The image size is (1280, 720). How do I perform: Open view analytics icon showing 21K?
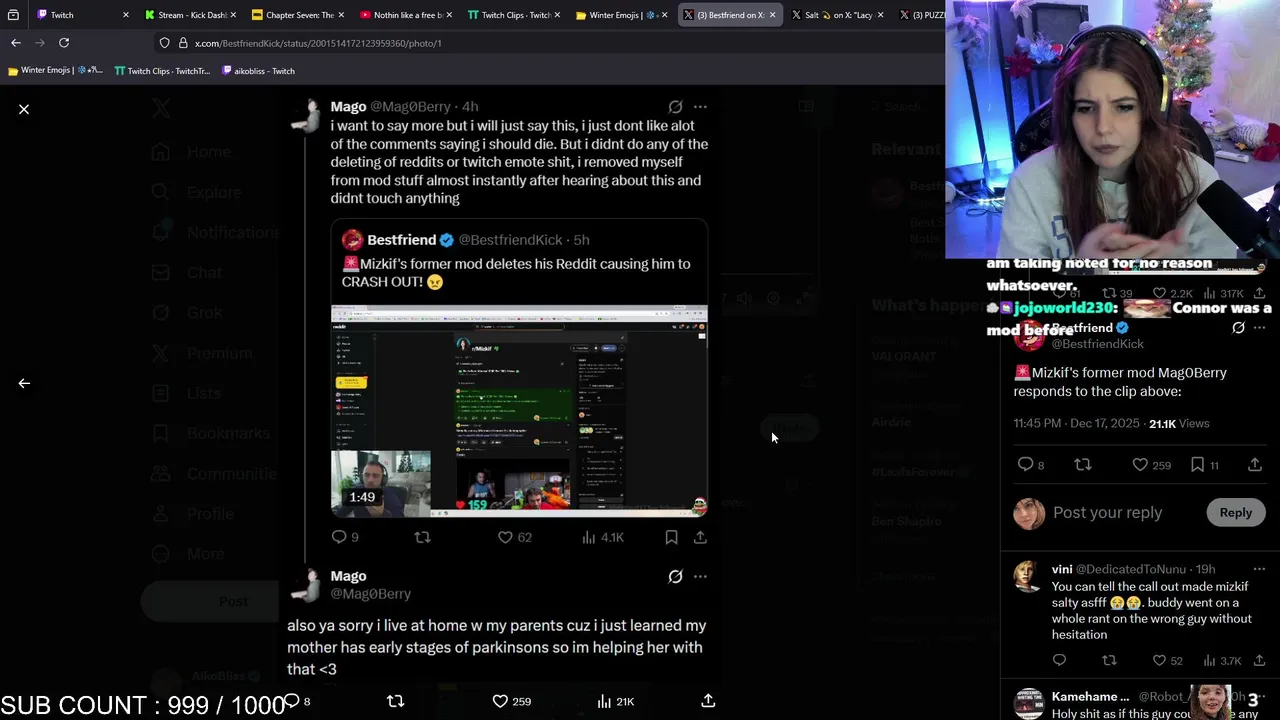pyautogui.click(x=615, y=701)
